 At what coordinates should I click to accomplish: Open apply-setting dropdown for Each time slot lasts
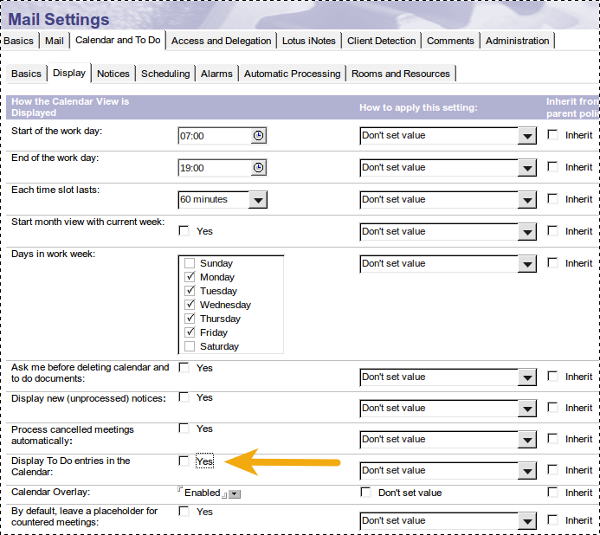click(527, 200)
